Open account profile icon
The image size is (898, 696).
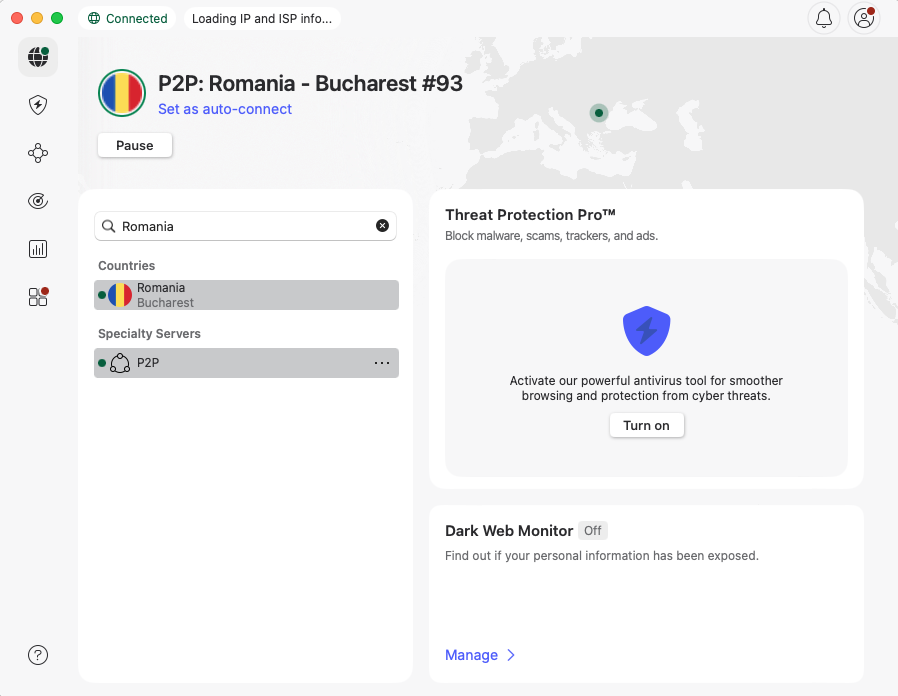click(864, 18)
